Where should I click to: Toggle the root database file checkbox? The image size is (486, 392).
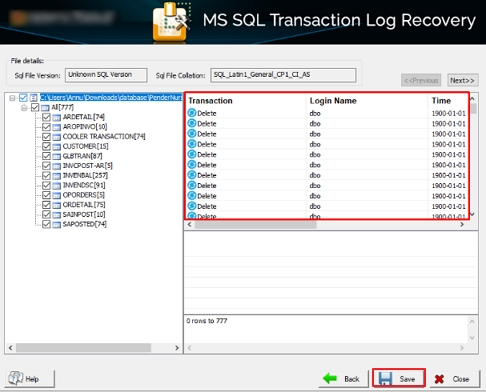23,98
